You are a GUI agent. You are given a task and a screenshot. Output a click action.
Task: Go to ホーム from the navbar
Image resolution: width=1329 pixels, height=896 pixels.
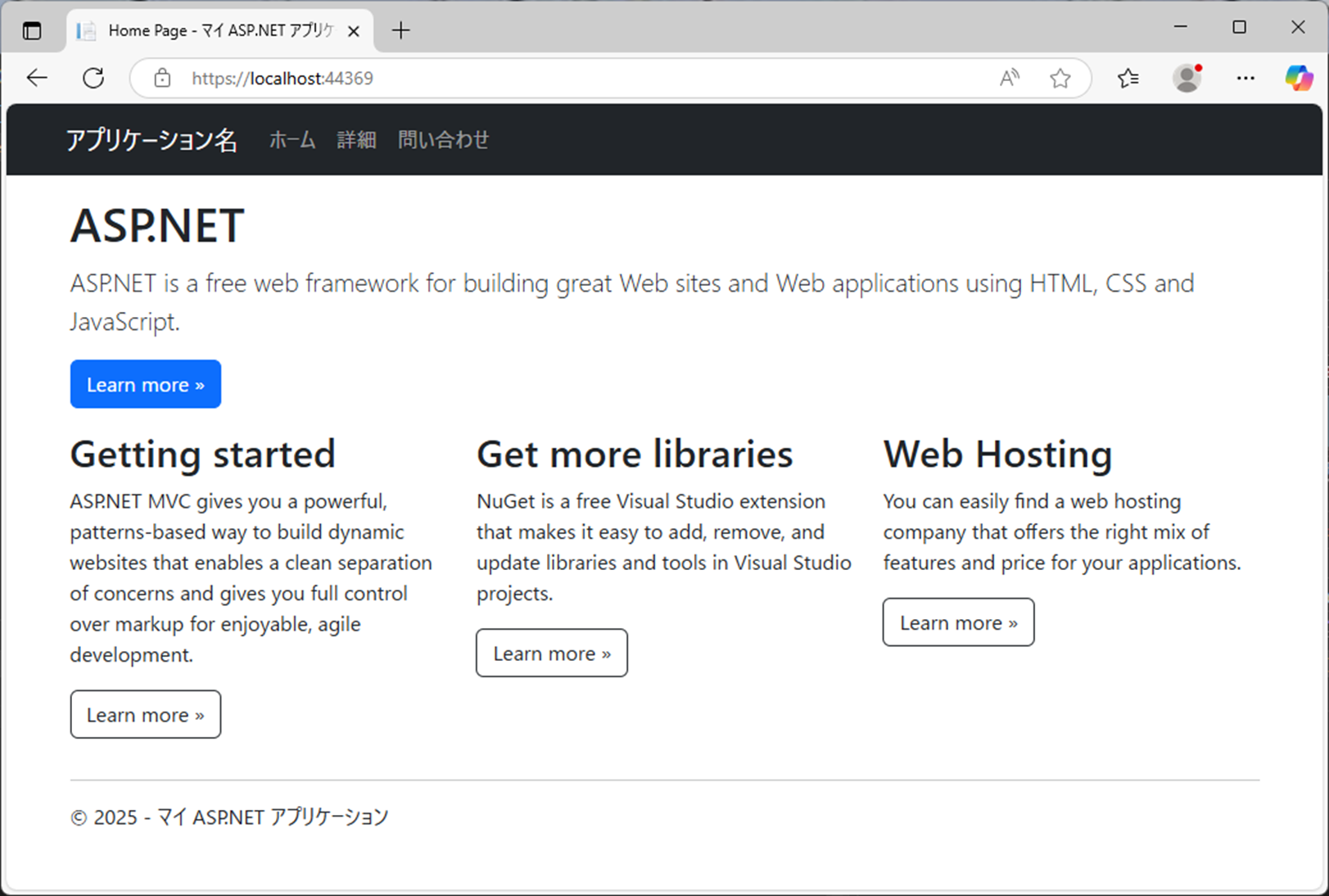(x=292, y=139)
